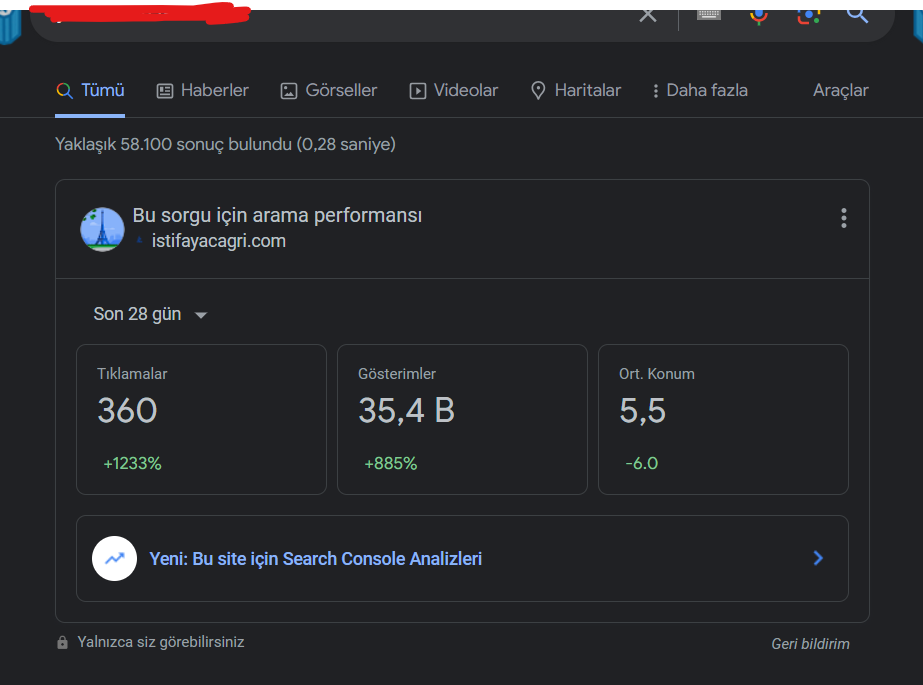Open the Haritalar tab
Screen dimensions: 923x685
pos(576,91)
